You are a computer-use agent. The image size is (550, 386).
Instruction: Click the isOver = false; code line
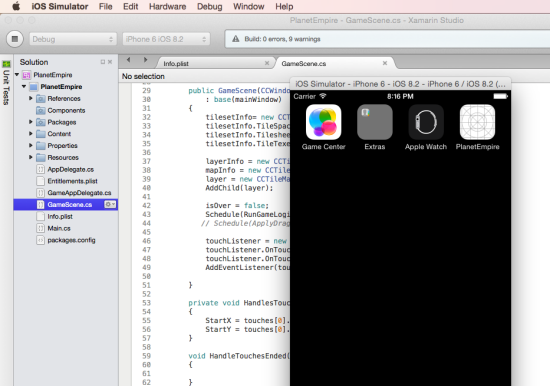point(237,206)
